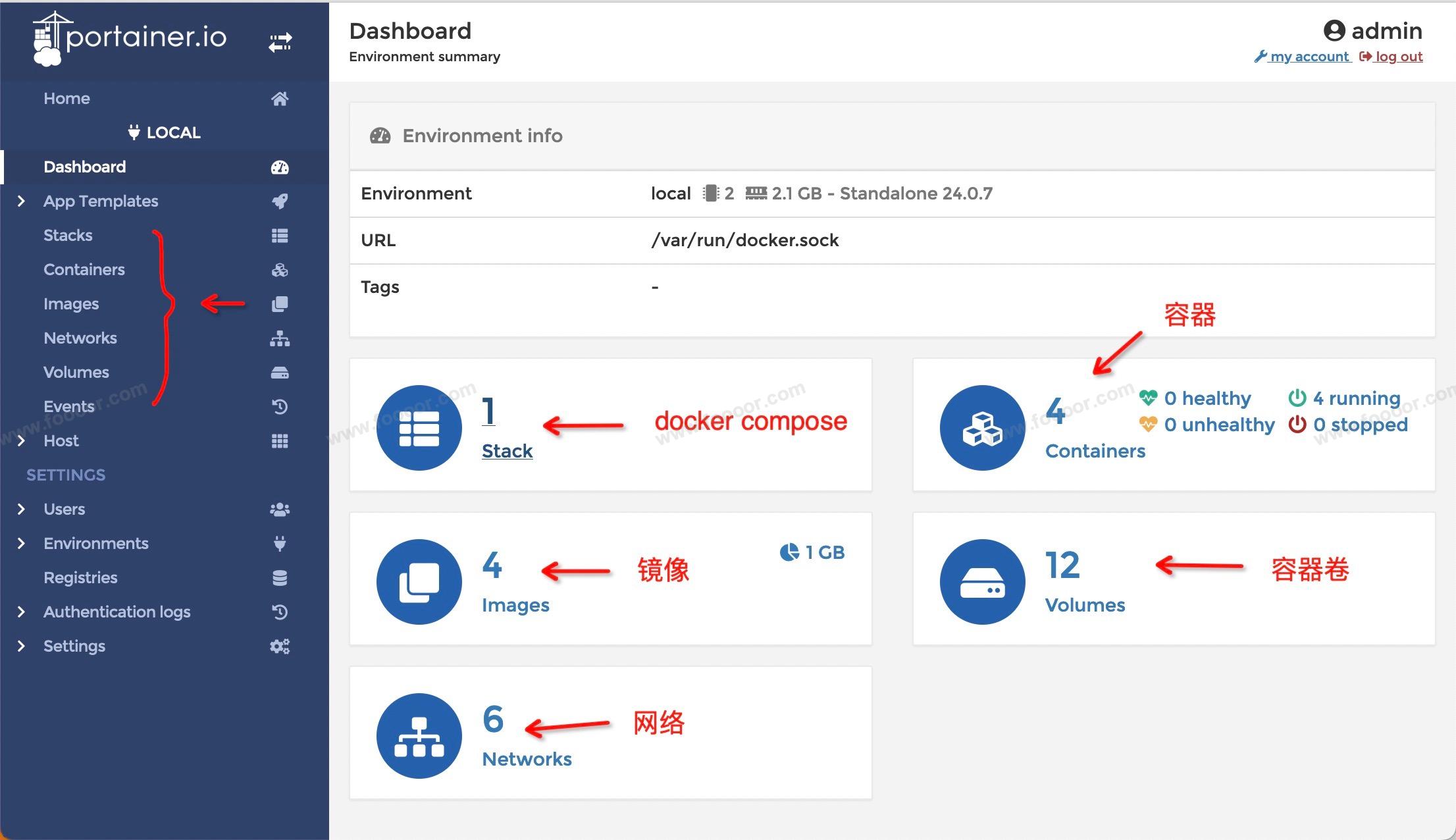The width and height of the screenshot is (1456, 840).
Task: Click the Networks sitemap circle icon
Action: click(419, 736)
